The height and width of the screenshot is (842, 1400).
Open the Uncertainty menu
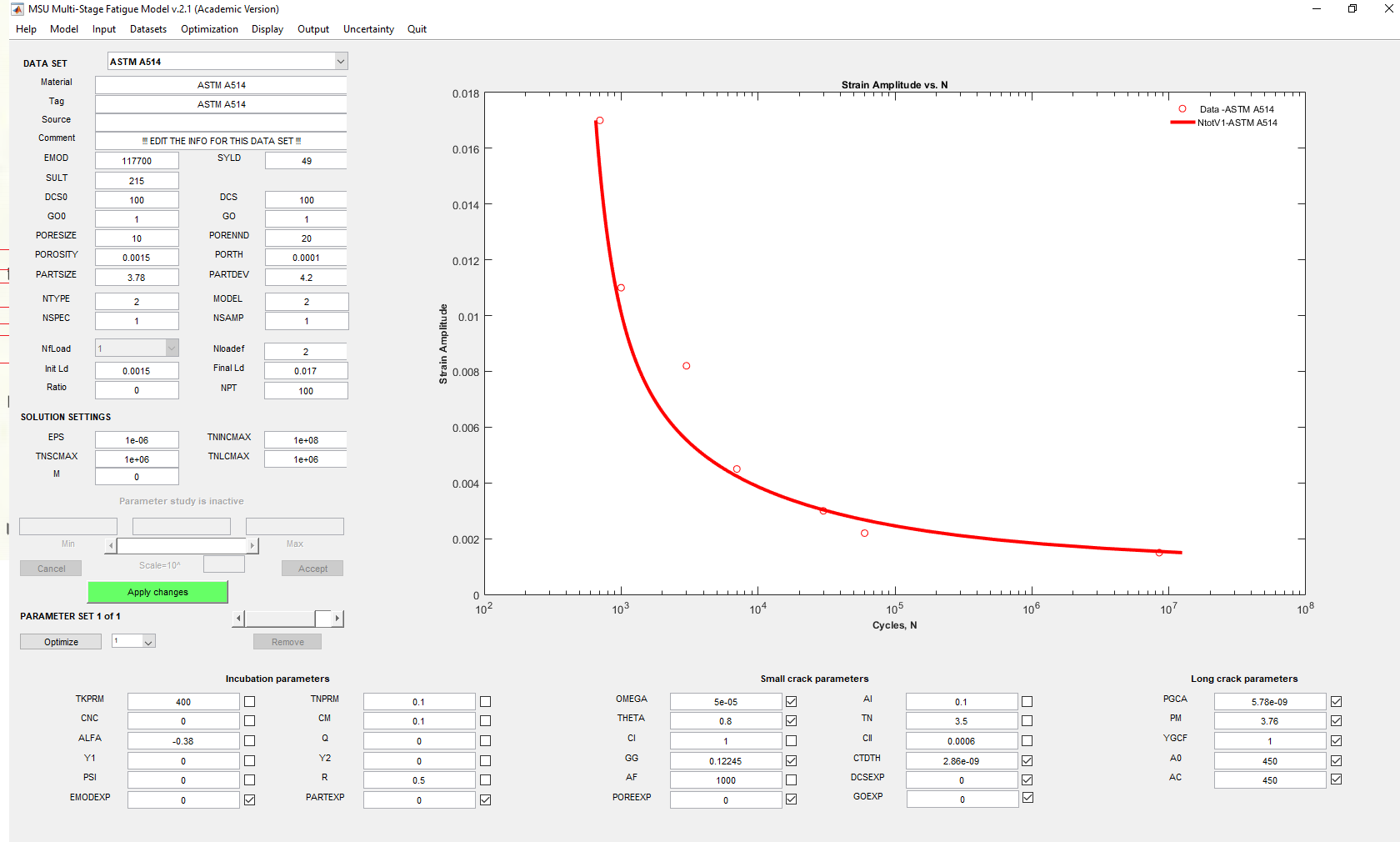click(x=368, y=29)
